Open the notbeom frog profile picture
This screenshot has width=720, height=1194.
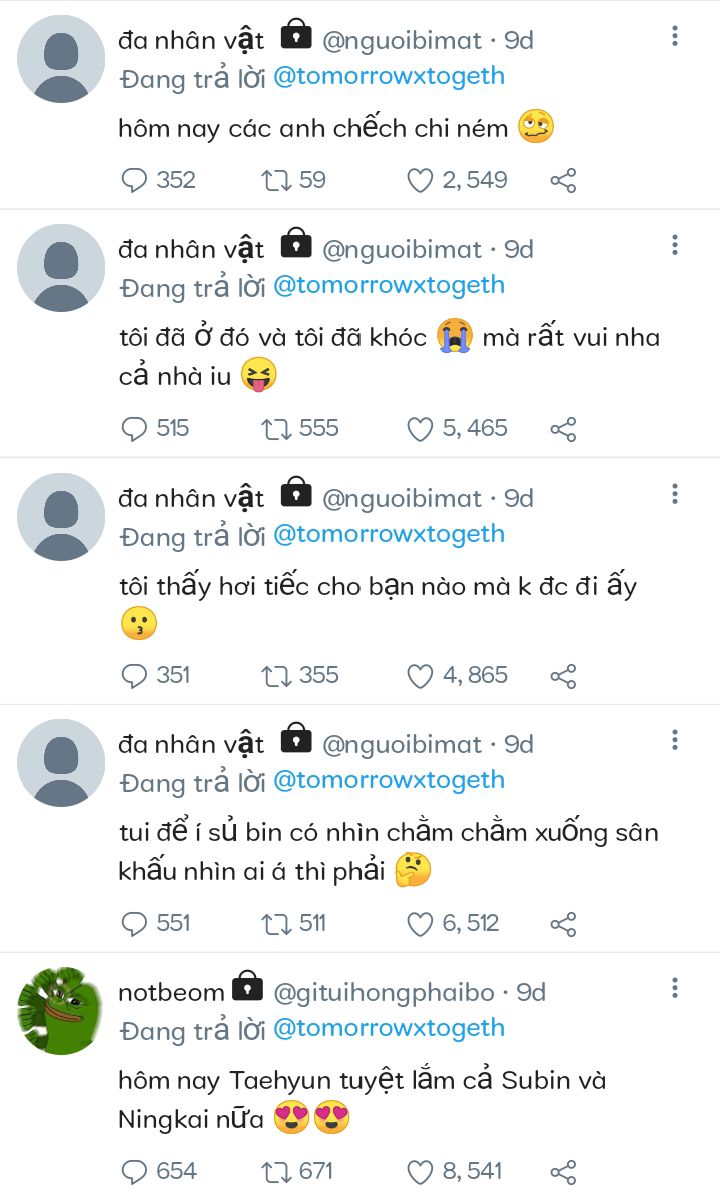[61, 1010]
